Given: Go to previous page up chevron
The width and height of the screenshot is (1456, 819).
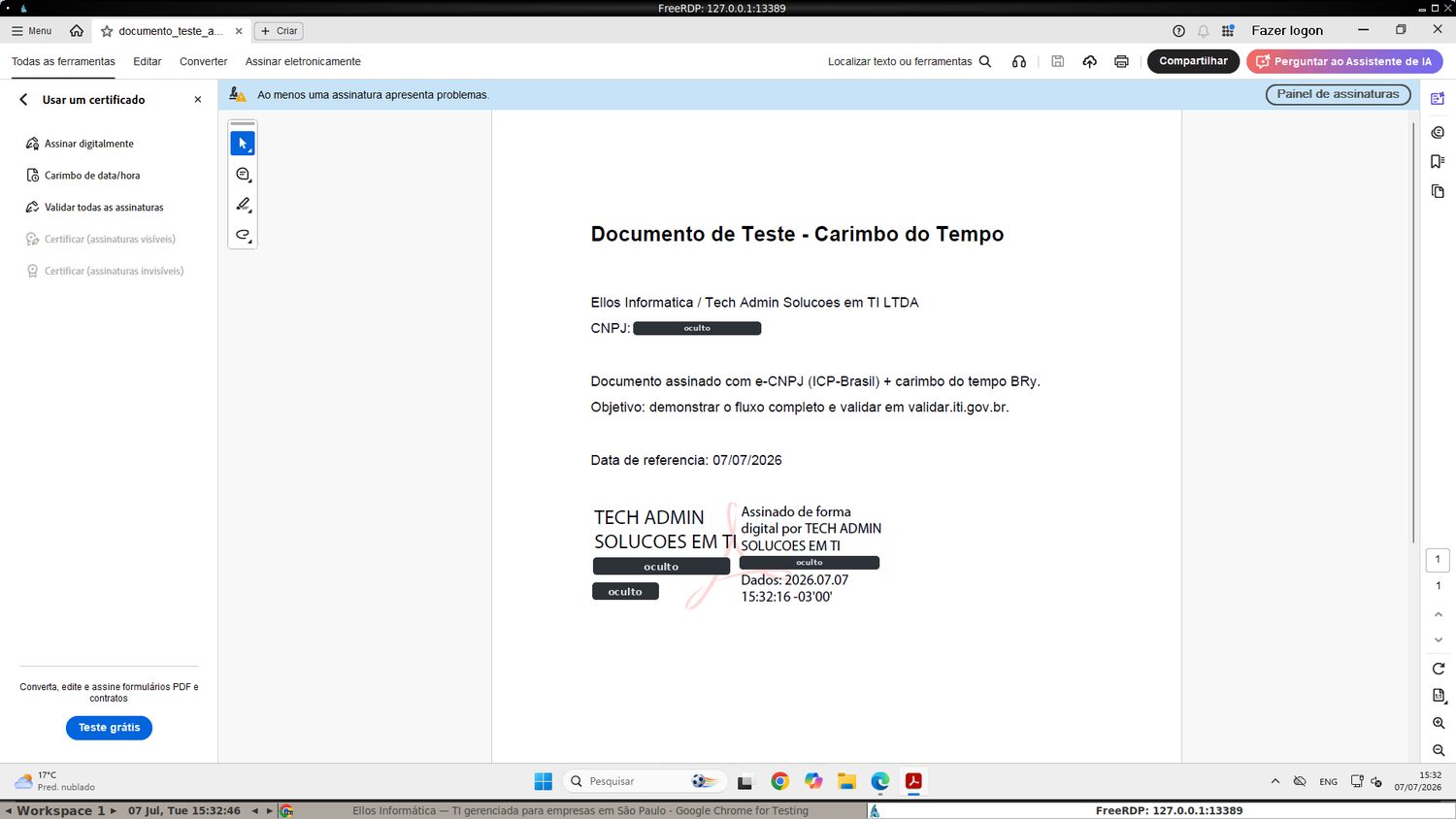Looking at the screenshot, I should pyautogui.click(x=1439, y=614).
